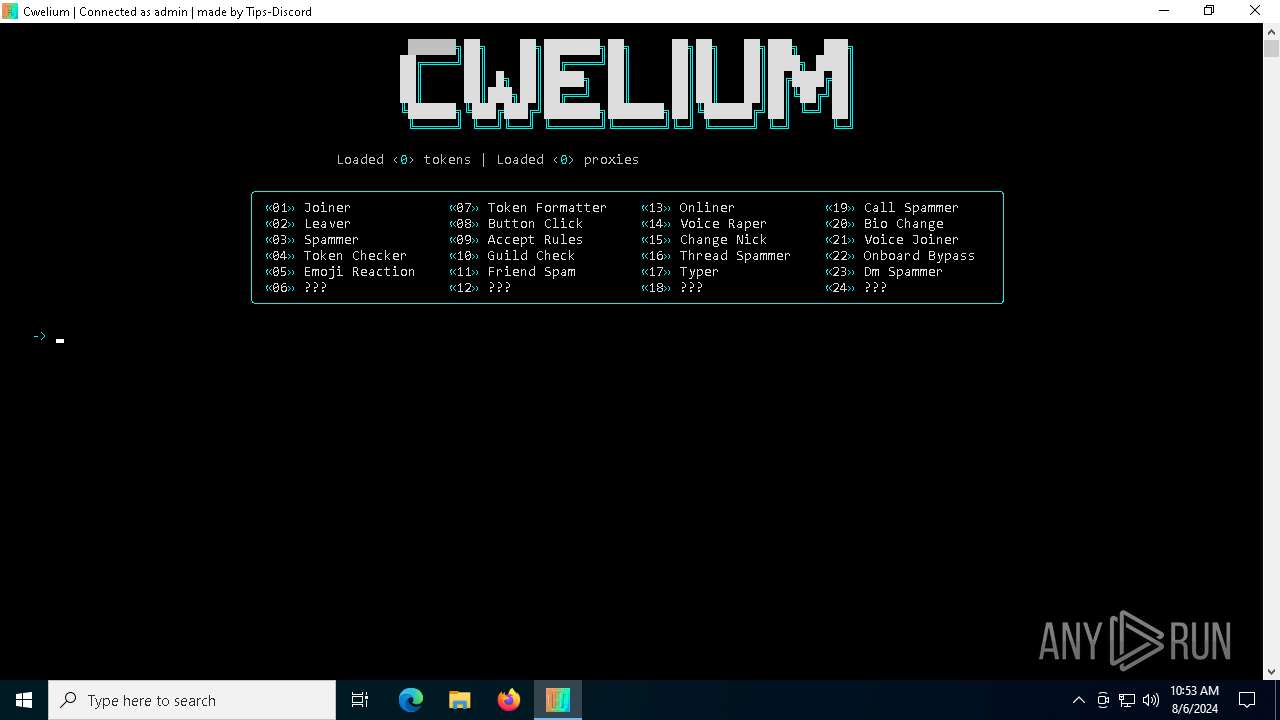Click the '13 Onliner' menu entry
This screenshot has height=720, width=1280.
click(x=688, y=208)
